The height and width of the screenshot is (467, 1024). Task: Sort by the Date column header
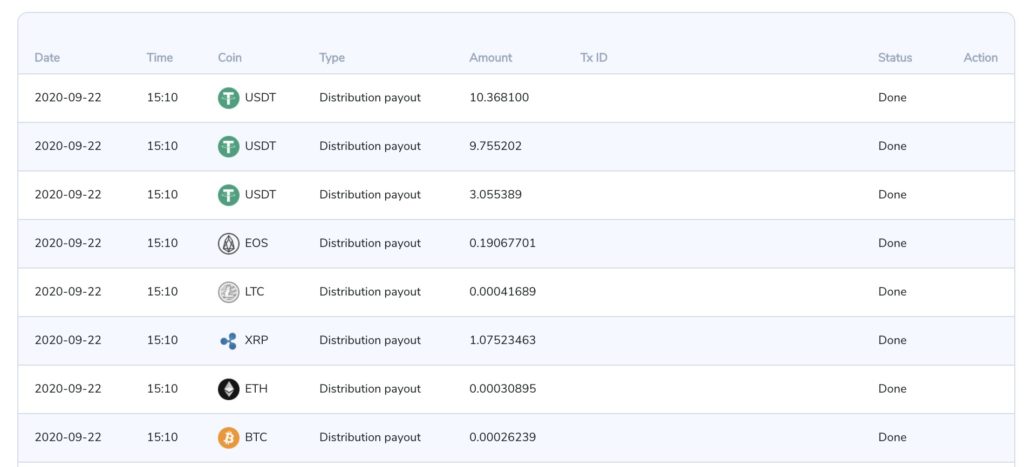pos(47,58)
